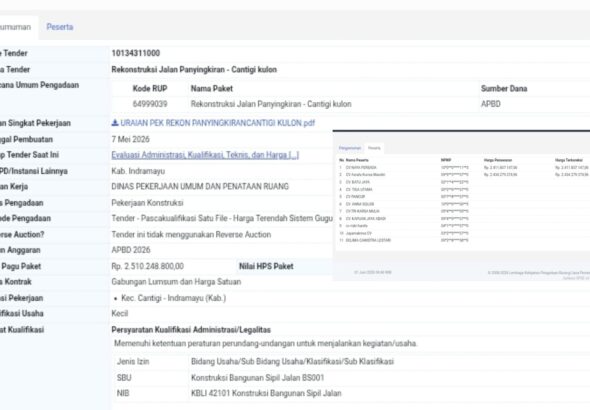Click the Sumber Dana column header
590x410 pixels.
(504, 89)
